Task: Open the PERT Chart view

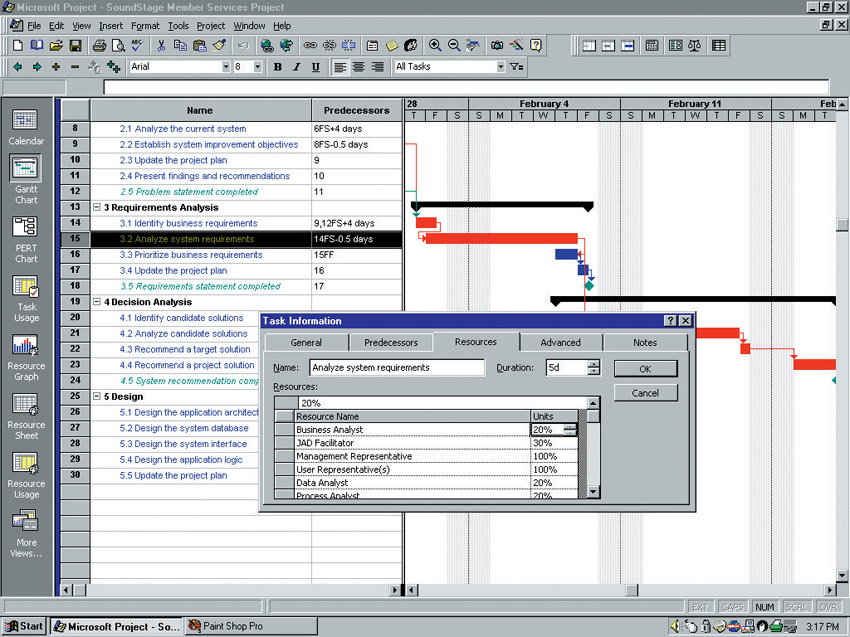Action: coord(26,240)
